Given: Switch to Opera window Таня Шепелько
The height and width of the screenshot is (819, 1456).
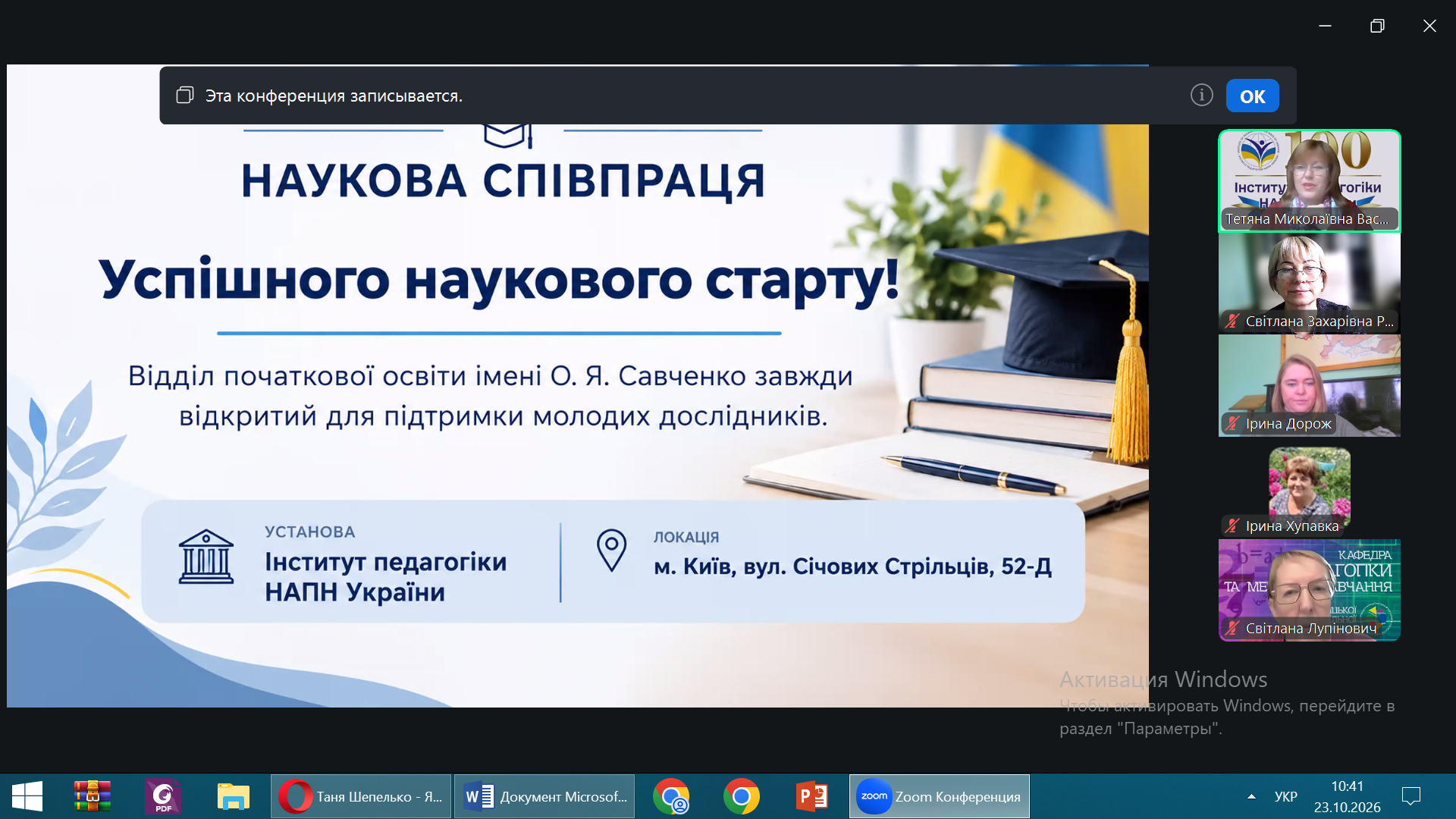Looking at the screenshot, I should [x=361, y=796].
